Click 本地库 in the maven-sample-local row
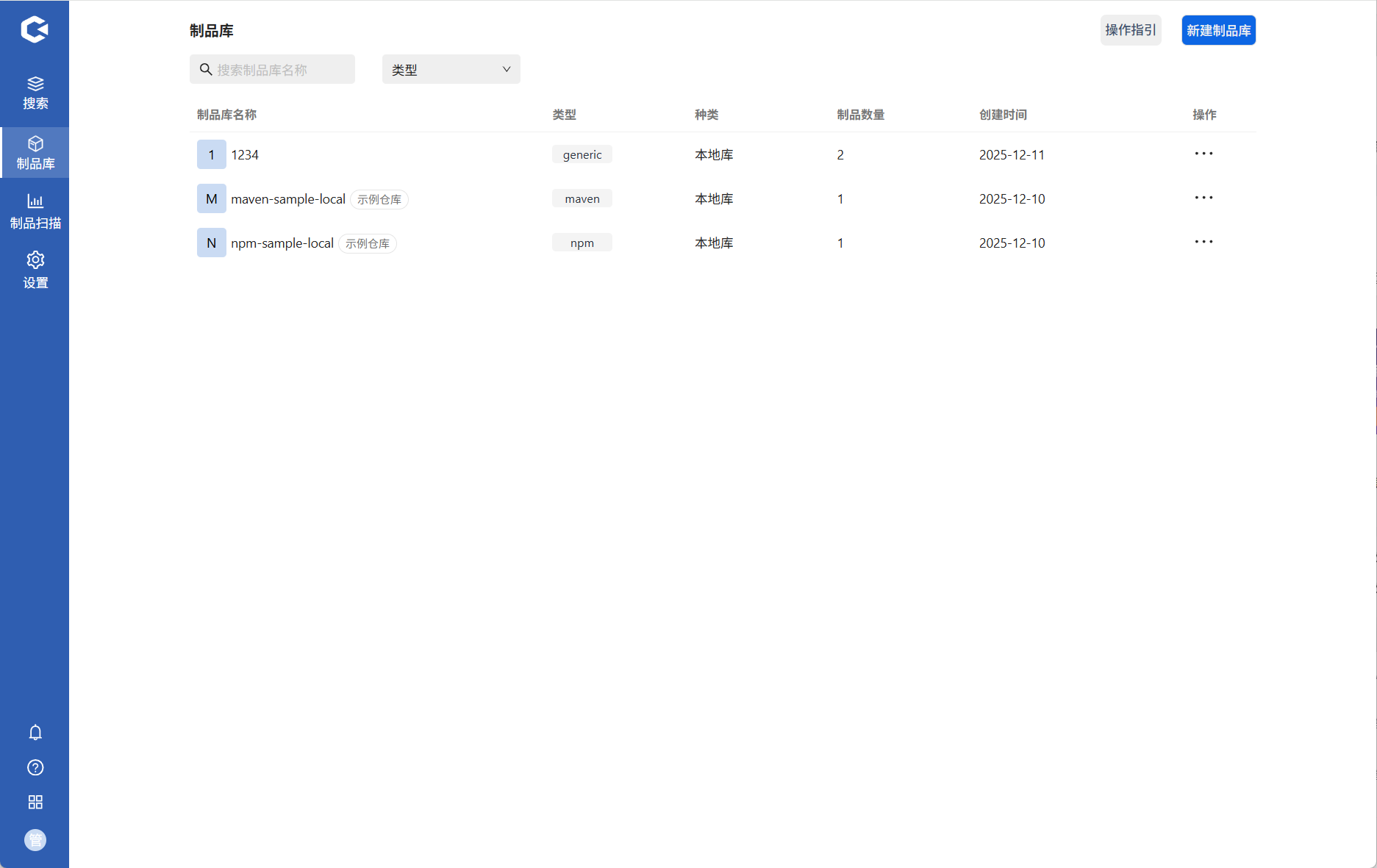1377x868 pixels. (714, 199)
